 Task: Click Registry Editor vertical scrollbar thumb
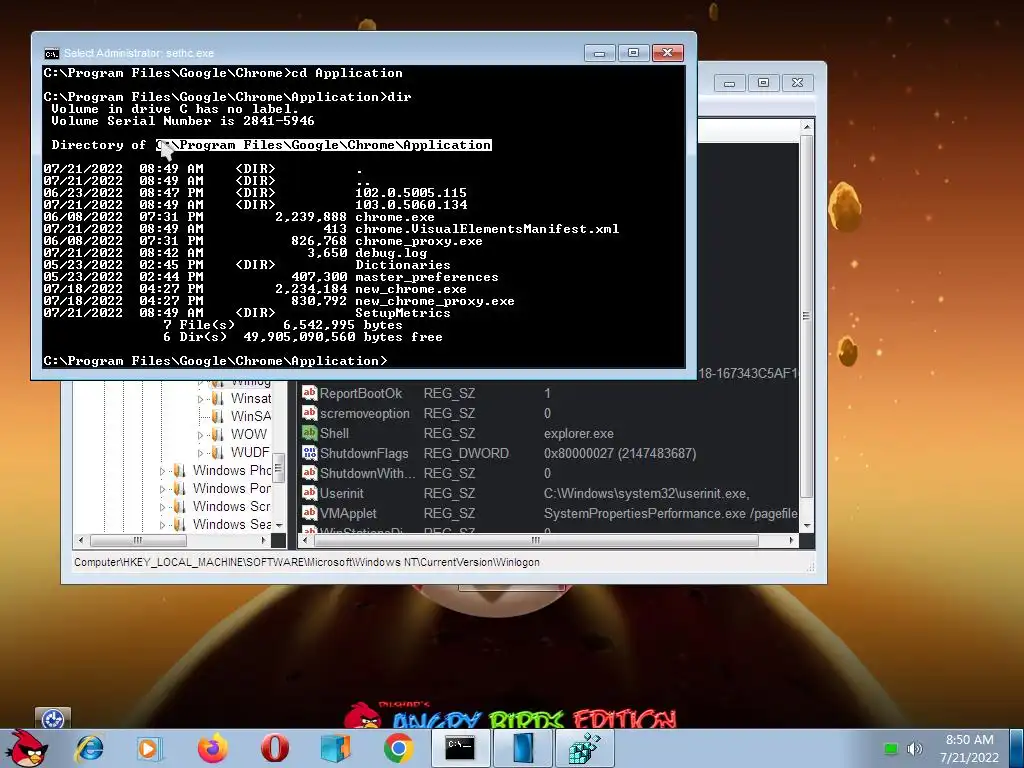click(x=807, y=317)
